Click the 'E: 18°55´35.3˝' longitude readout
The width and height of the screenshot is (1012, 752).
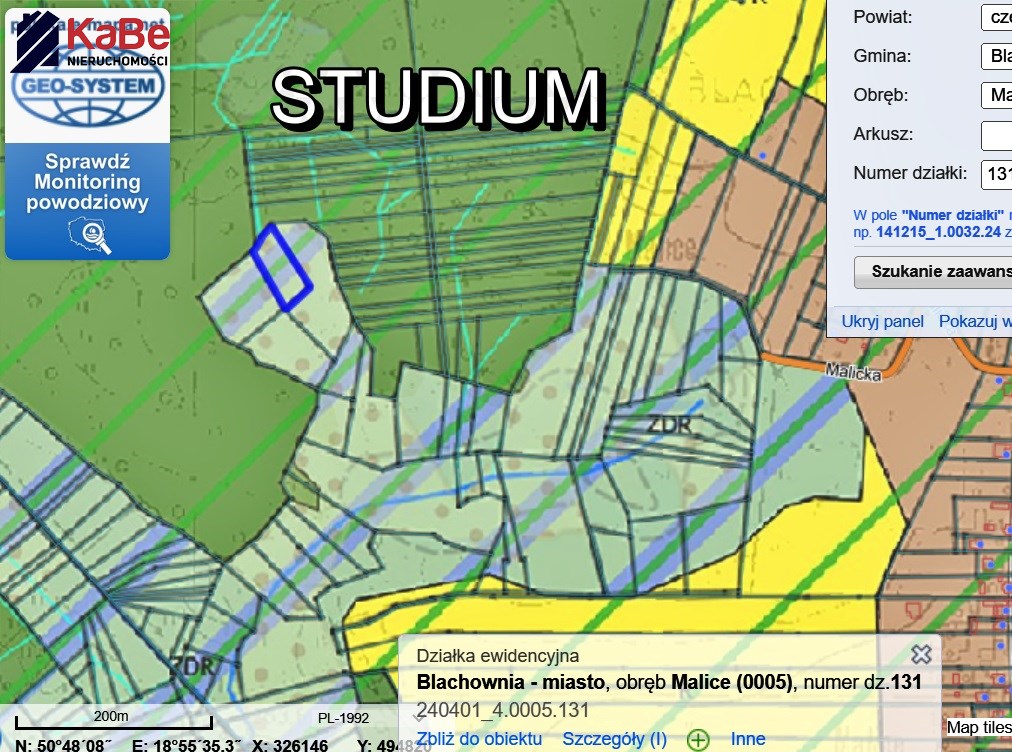(186, 745)
